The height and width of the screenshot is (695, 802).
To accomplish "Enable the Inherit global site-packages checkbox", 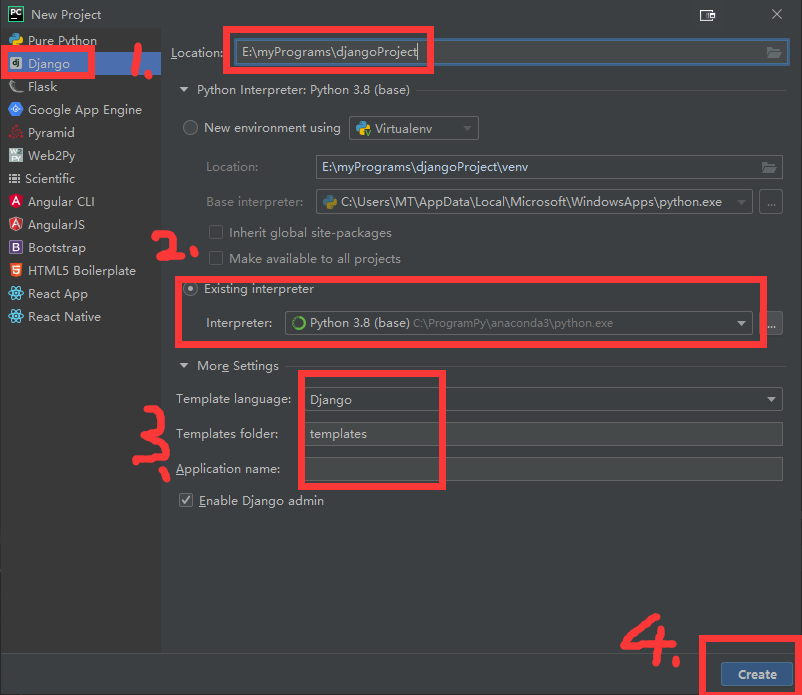I will (x=215, y=231).
